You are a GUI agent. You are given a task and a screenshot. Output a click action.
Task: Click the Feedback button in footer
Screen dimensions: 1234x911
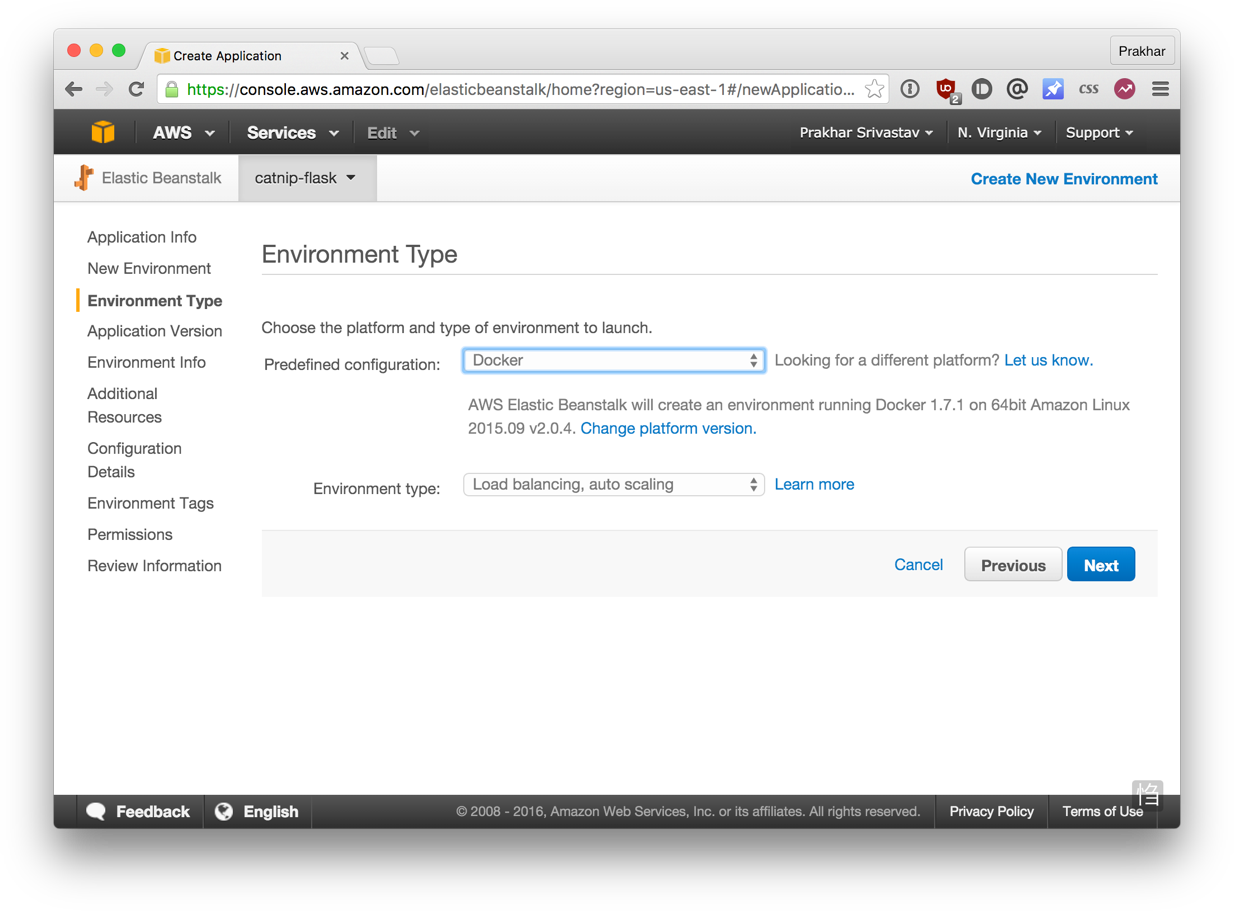(138, 811)
